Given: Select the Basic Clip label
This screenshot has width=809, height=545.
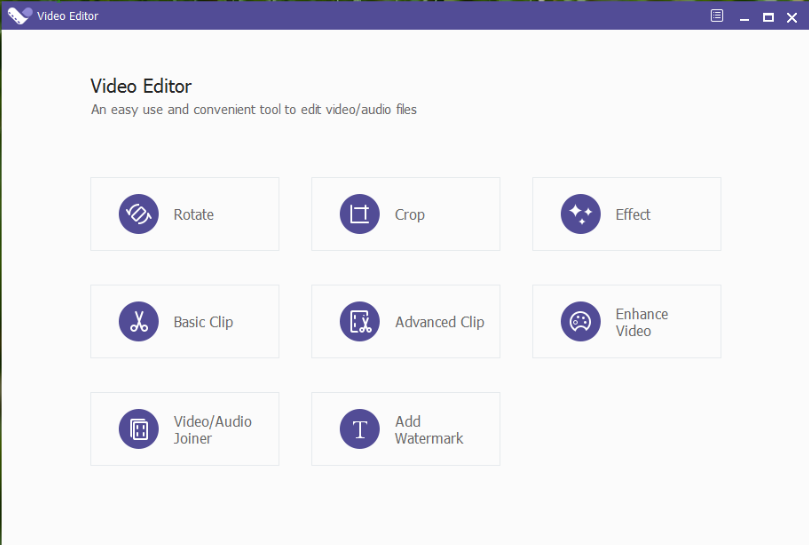Looking at the screenshot, I should [x=203, y=322].
